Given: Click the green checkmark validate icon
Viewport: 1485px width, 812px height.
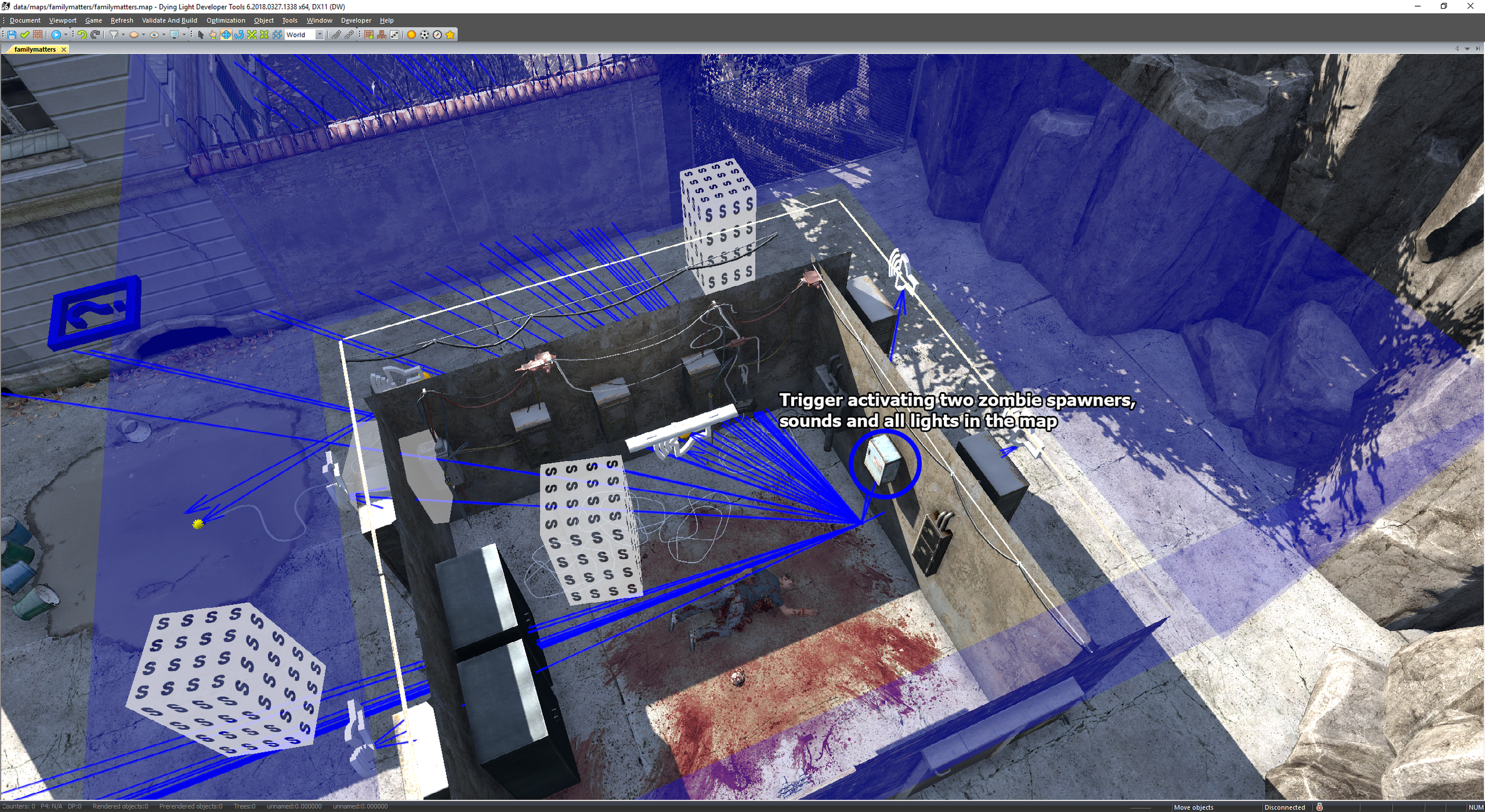Looking at the screenshot, I should (x=25, y=34).
